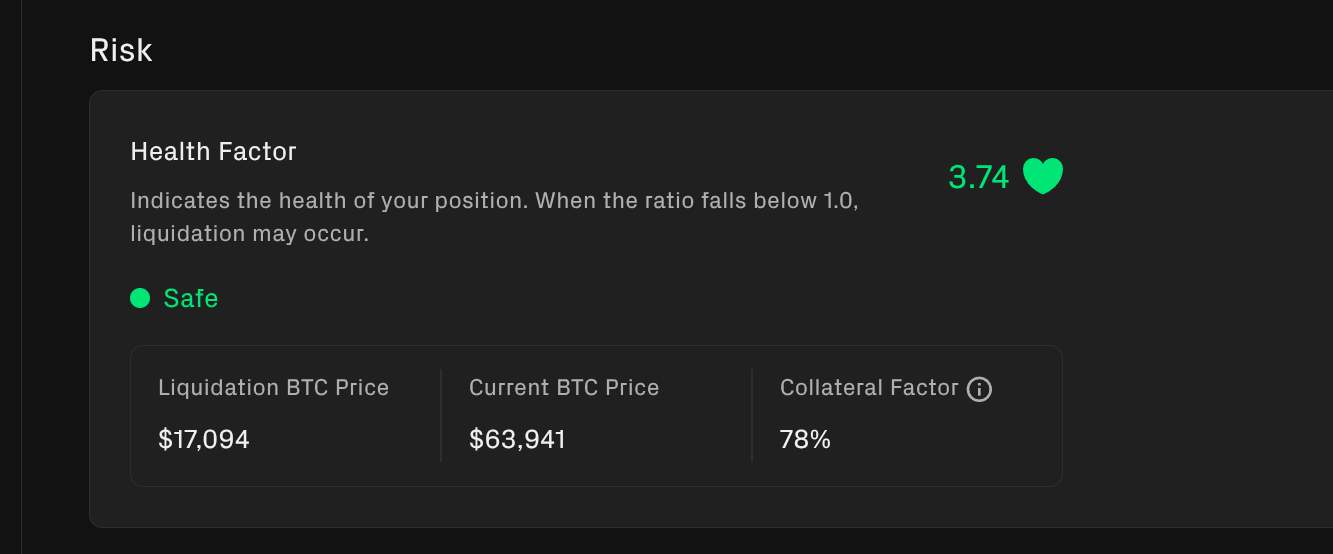Click the Collateral Factor info icon
Viewport: 1333px width, 554px height.
point(980,389)
